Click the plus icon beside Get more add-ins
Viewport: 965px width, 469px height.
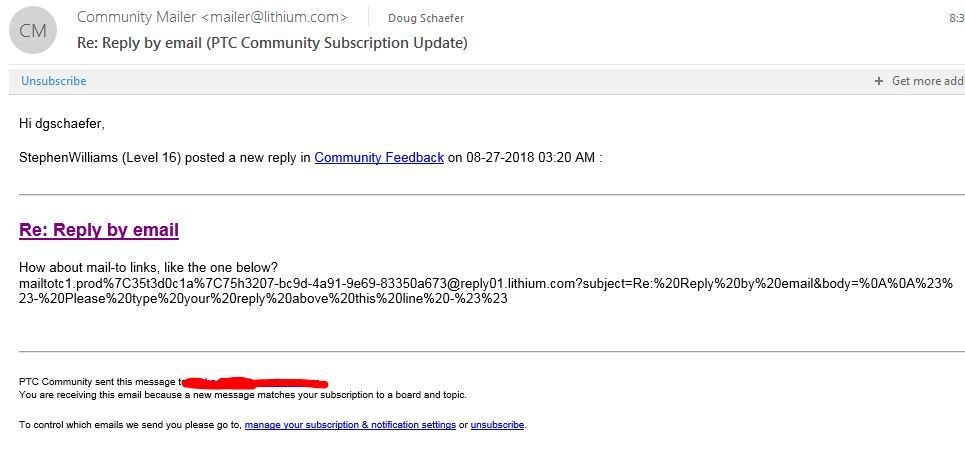coord(878,81)
